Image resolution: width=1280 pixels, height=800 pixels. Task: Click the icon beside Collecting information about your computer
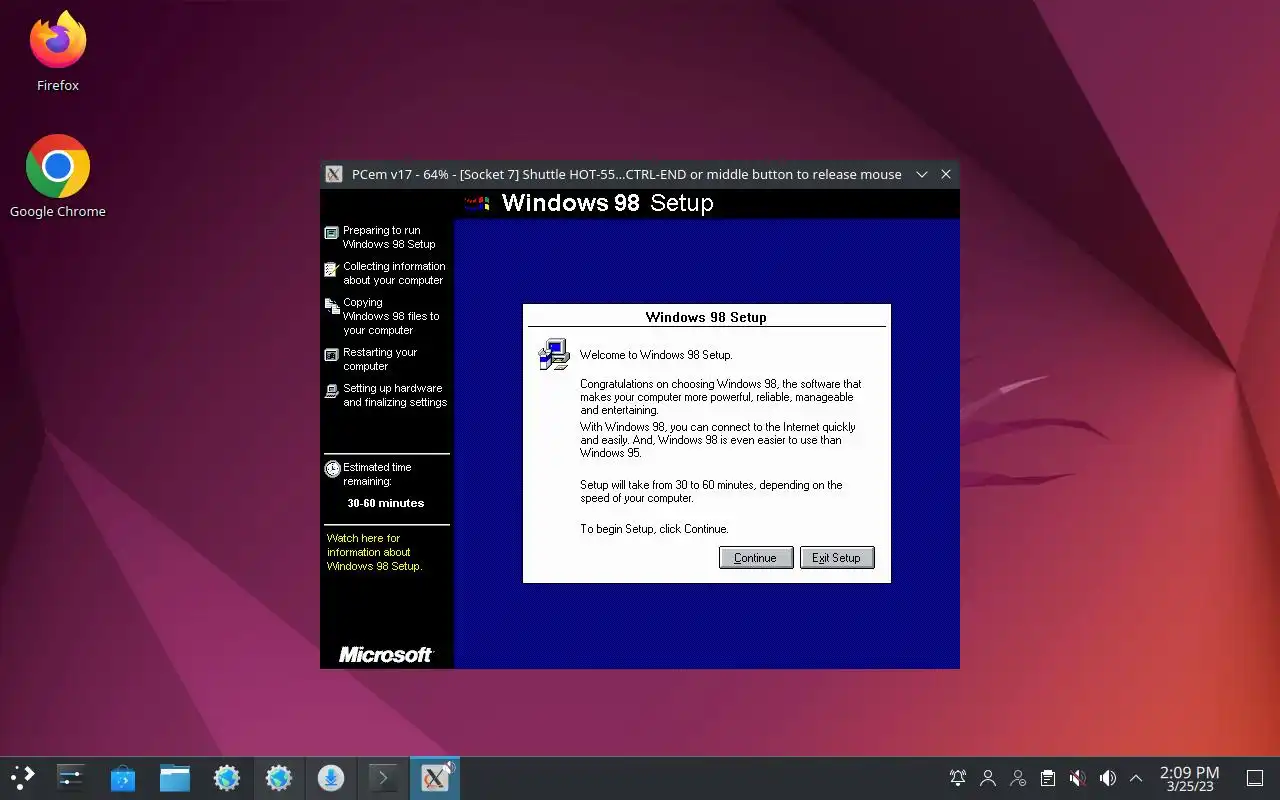pos(332,269)
